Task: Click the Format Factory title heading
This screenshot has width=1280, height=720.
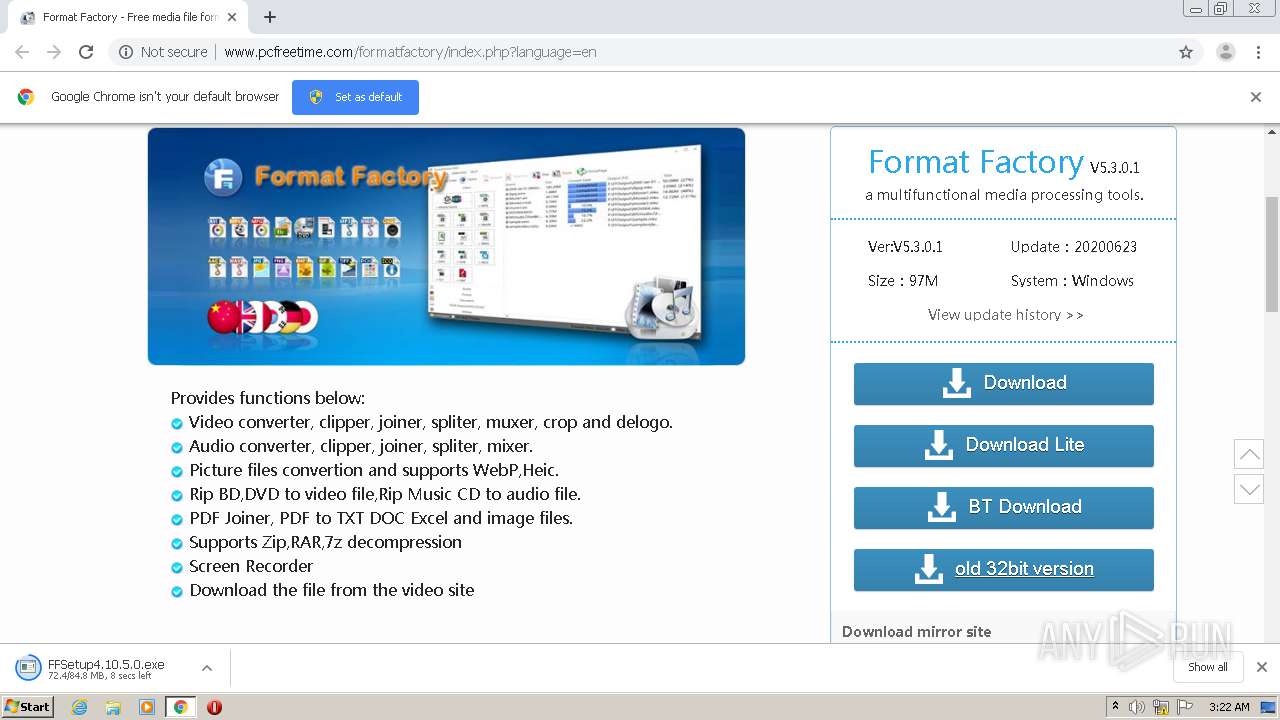Action: coord(975,162)
